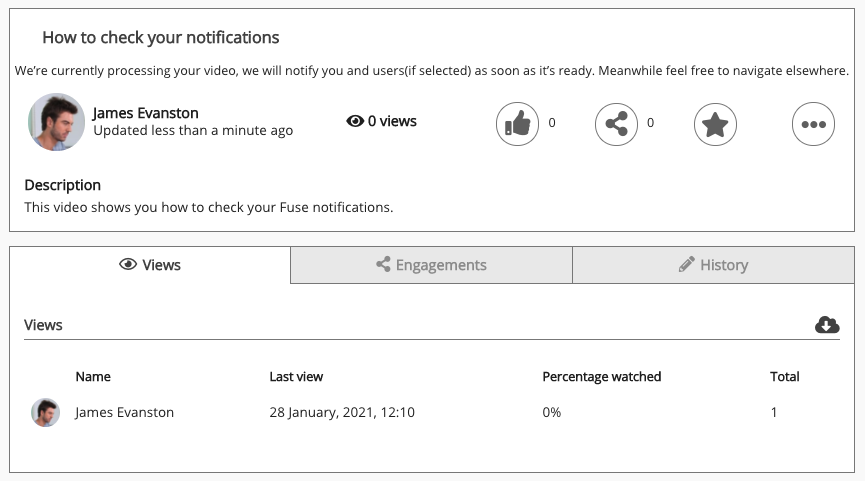Click the share icon button

coord(616,124)
